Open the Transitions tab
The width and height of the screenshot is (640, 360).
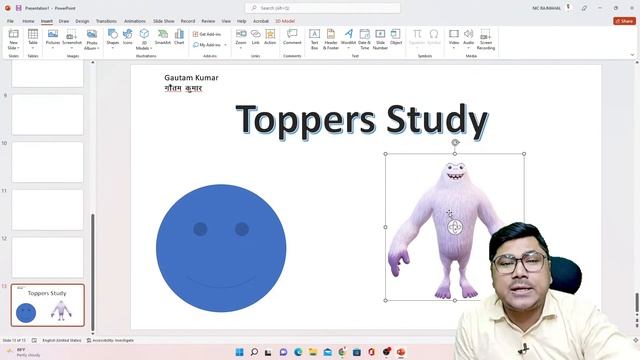(106, 21)
